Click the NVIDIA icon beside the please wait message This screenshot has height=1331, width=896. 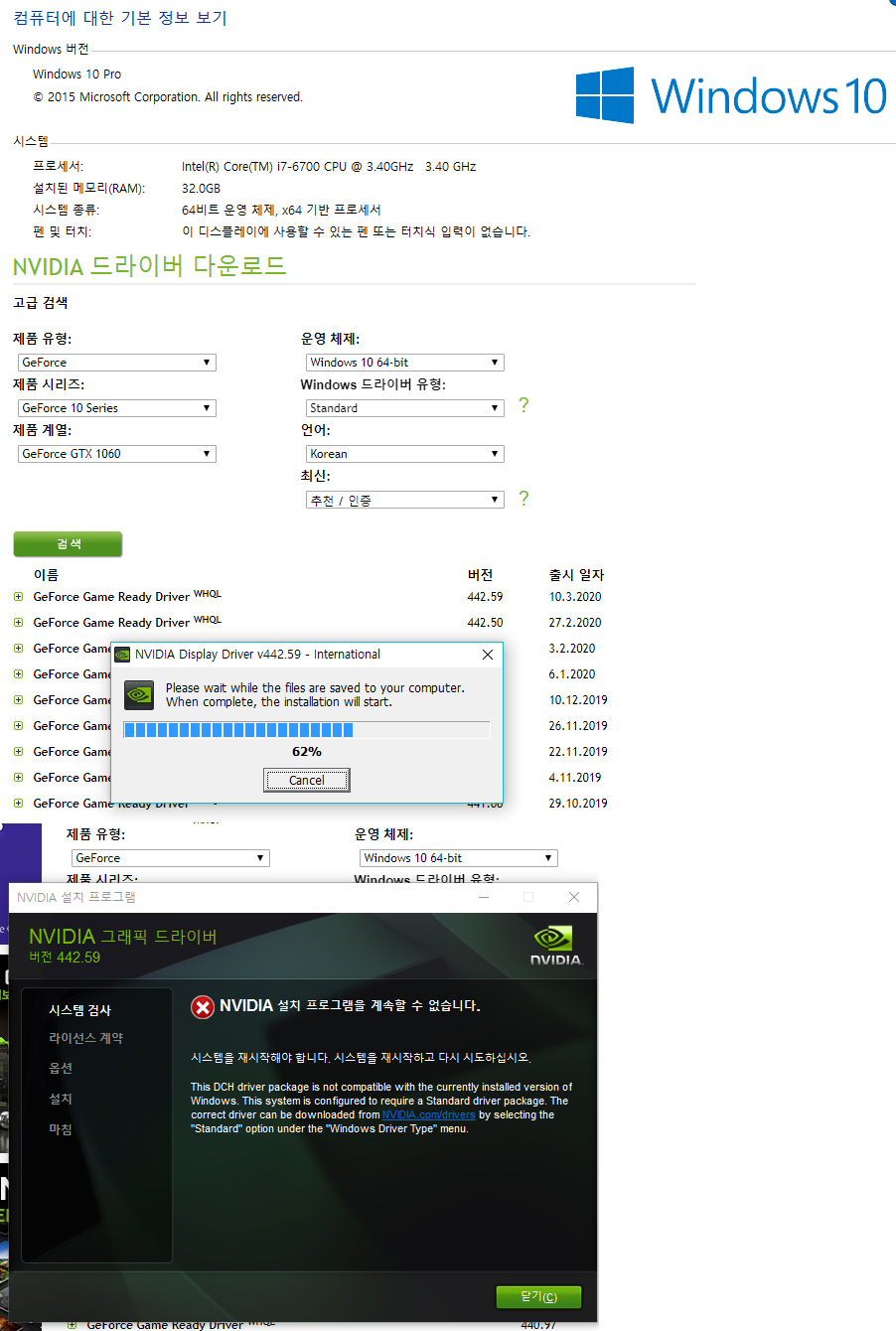pos(138,695)
